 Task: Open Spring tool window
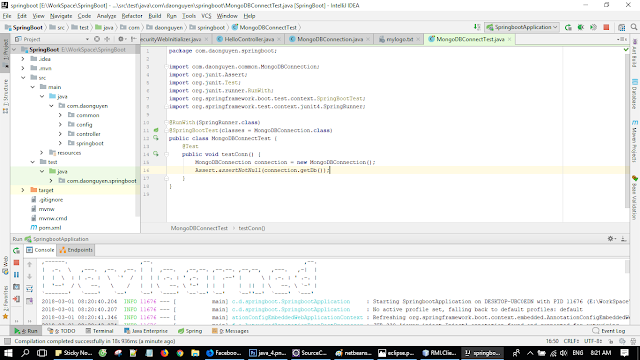tap(190, 331)
